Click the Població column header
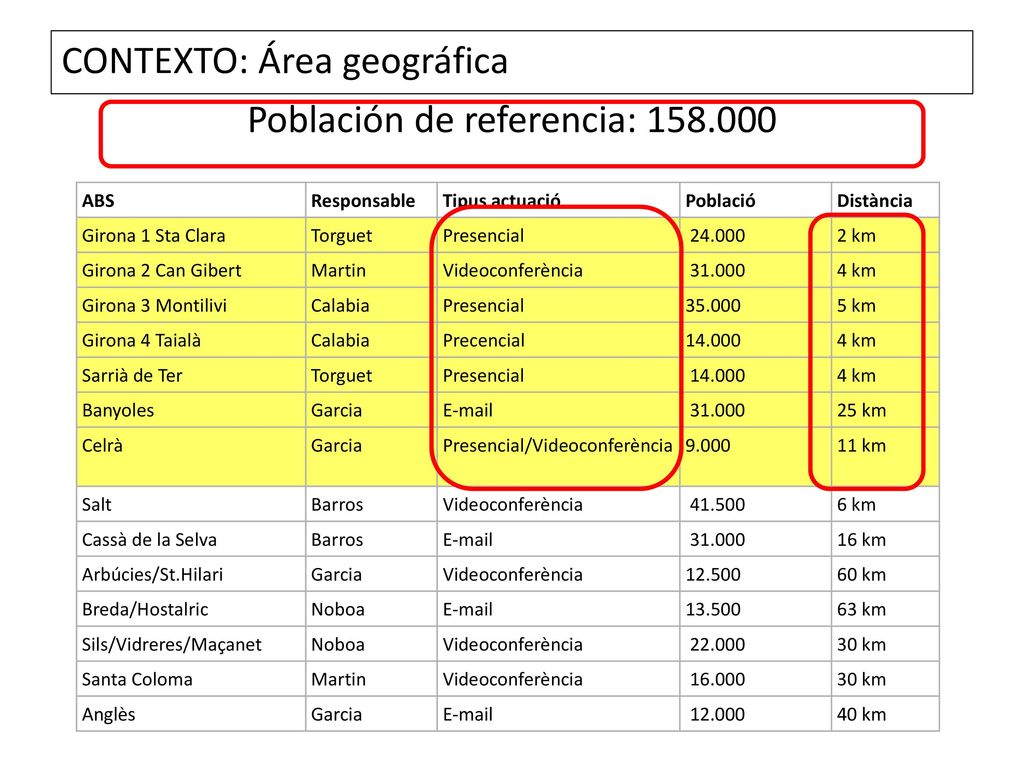The height and width of the screenshot is (768, 1024). click(x=720, y=200)
